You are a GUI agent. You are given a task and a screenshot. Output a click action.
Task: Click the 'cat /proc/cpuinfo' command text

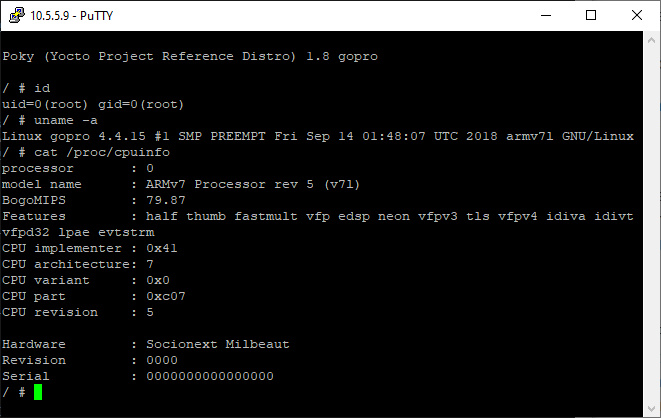pos(102,152)
